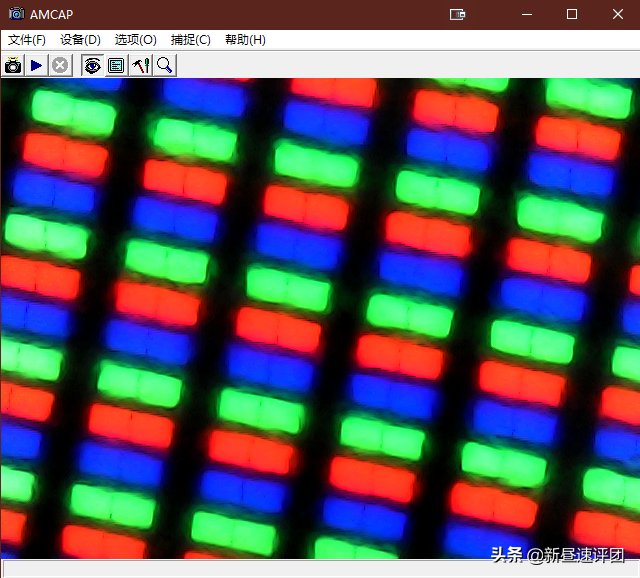Click the camera snapshot toolbar icon

13,65
